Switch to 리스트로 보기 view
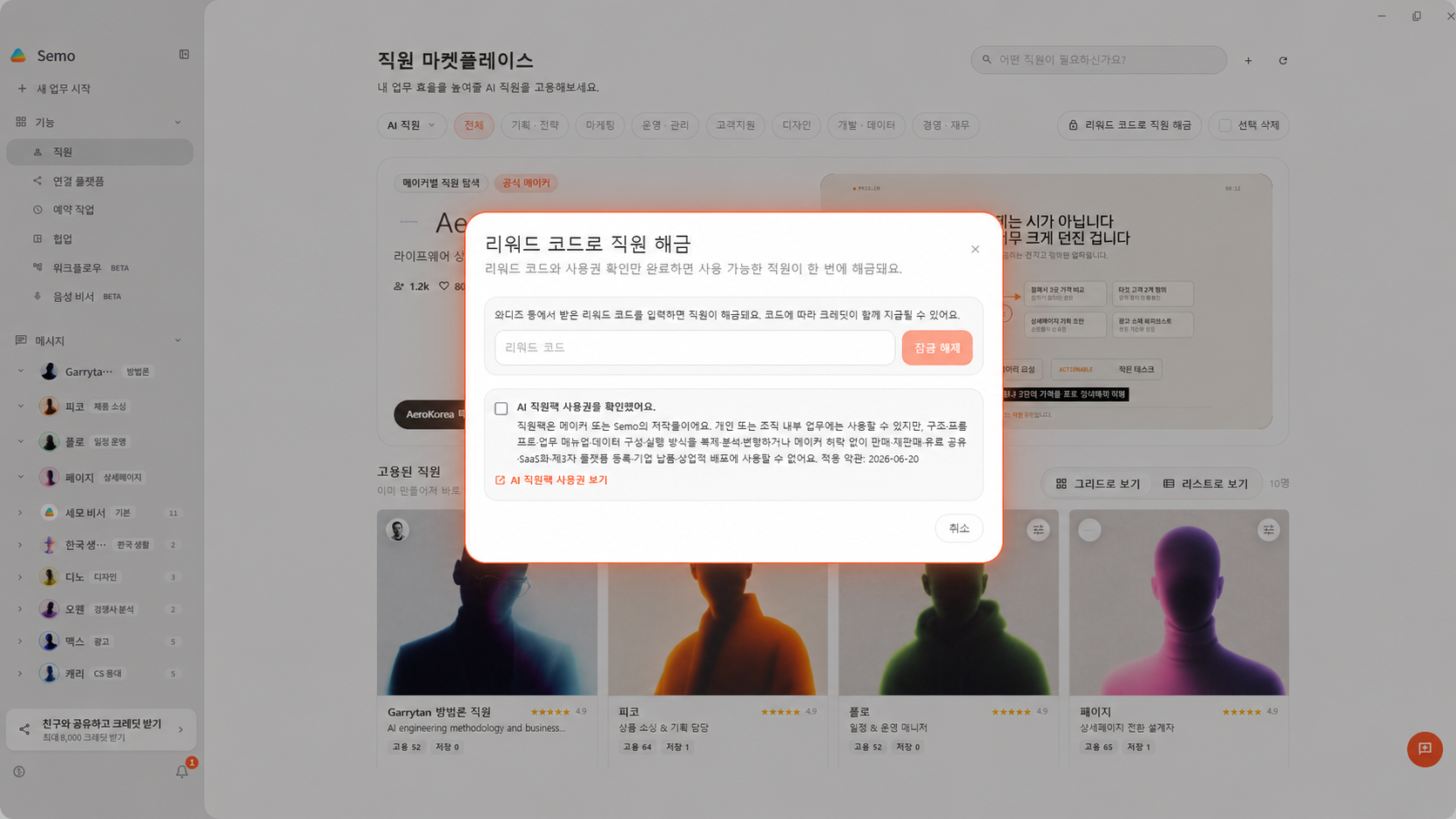The width and height of the screenshot is (1456, 819). click(1205, 484)
